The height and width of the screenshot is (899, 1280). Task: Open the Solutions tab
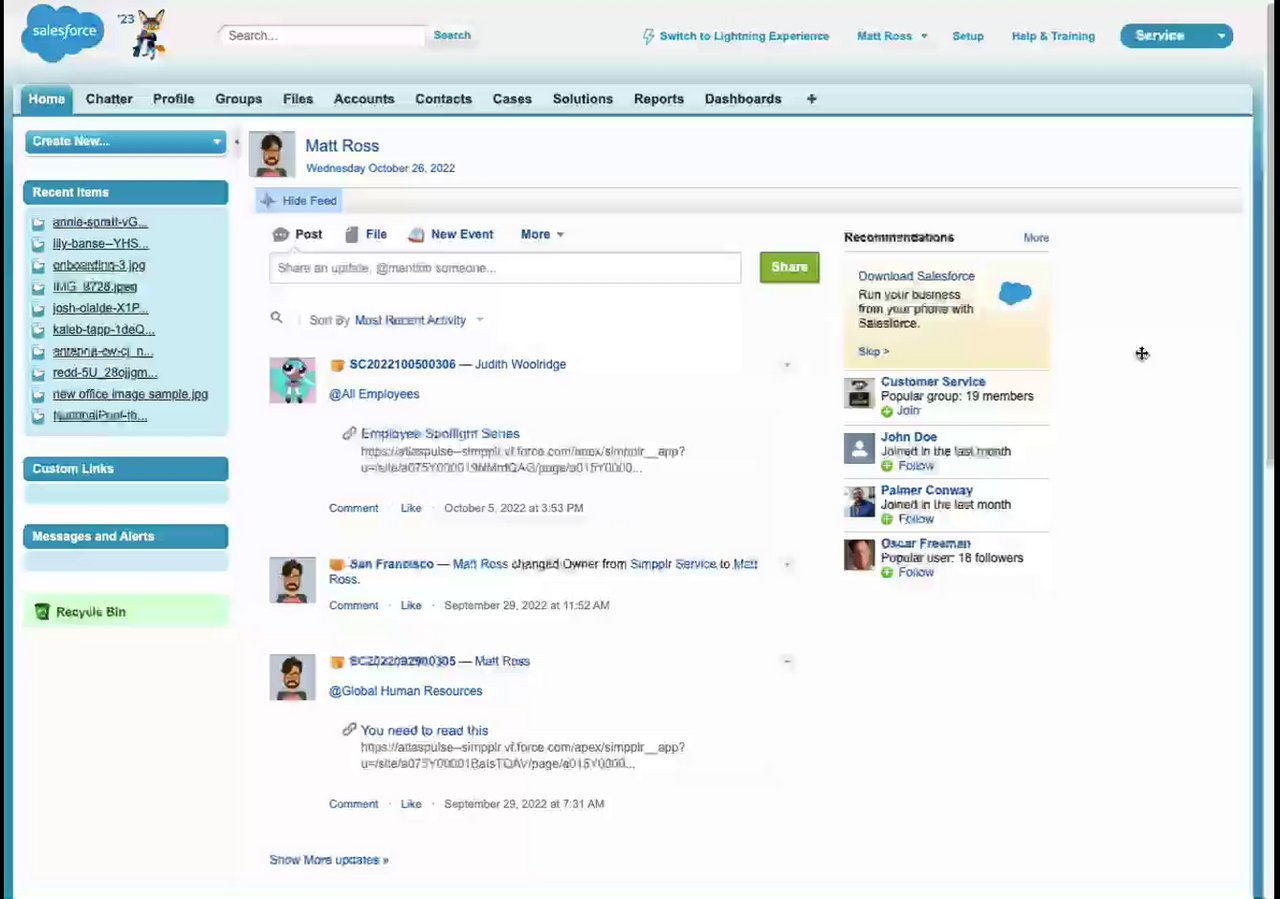(x=582, y=99)
